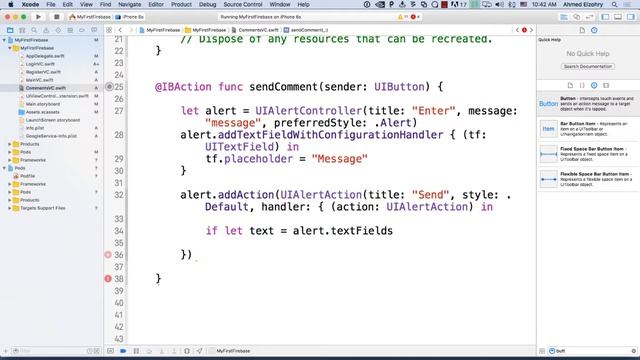This screenshot has height=360, width=640.
Task: Expand the Frameworks folder under MyFirstFirebase
Action: 10,160
